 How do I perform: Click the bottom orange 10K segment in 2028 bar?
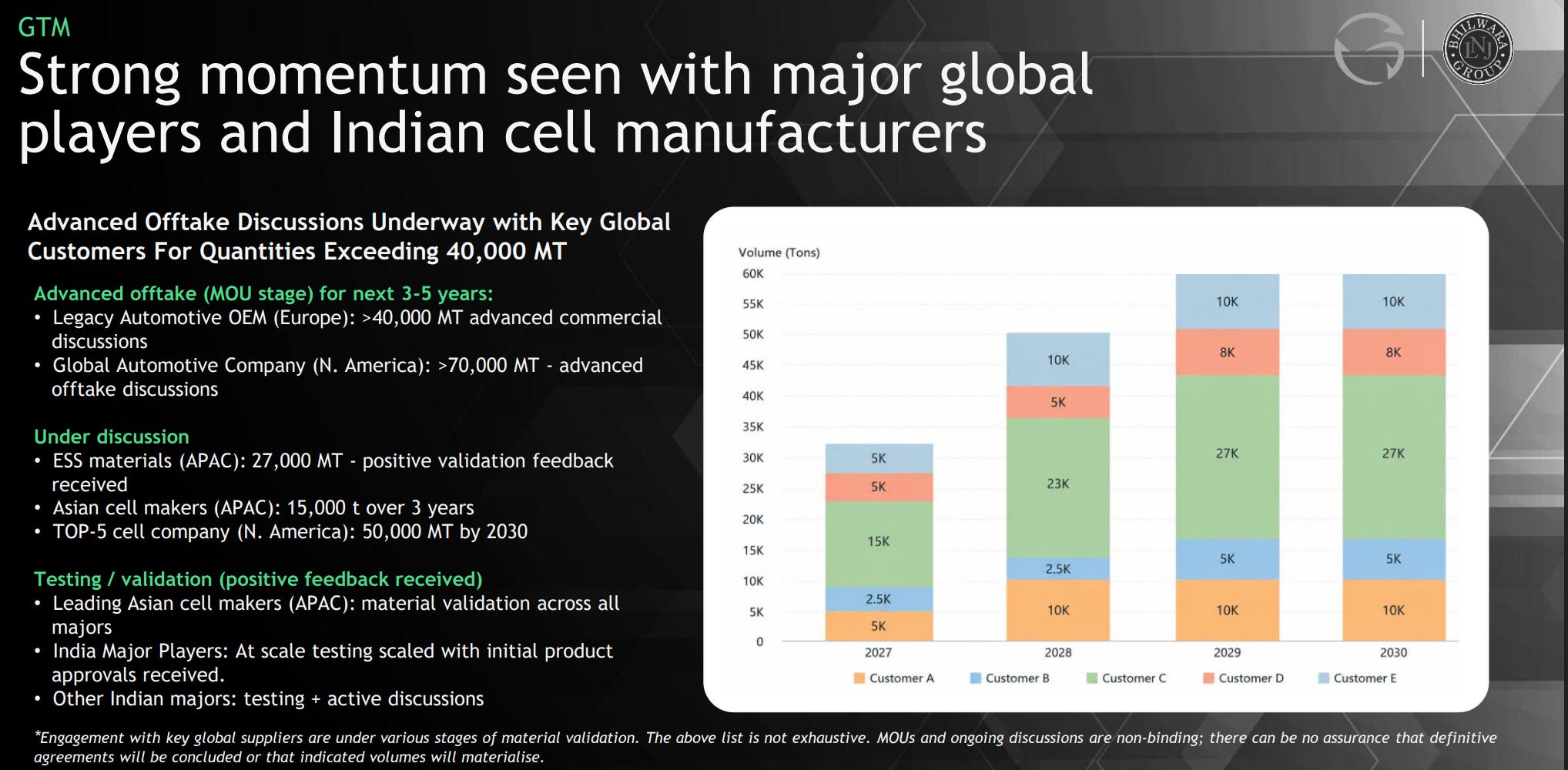point(1058,610)
